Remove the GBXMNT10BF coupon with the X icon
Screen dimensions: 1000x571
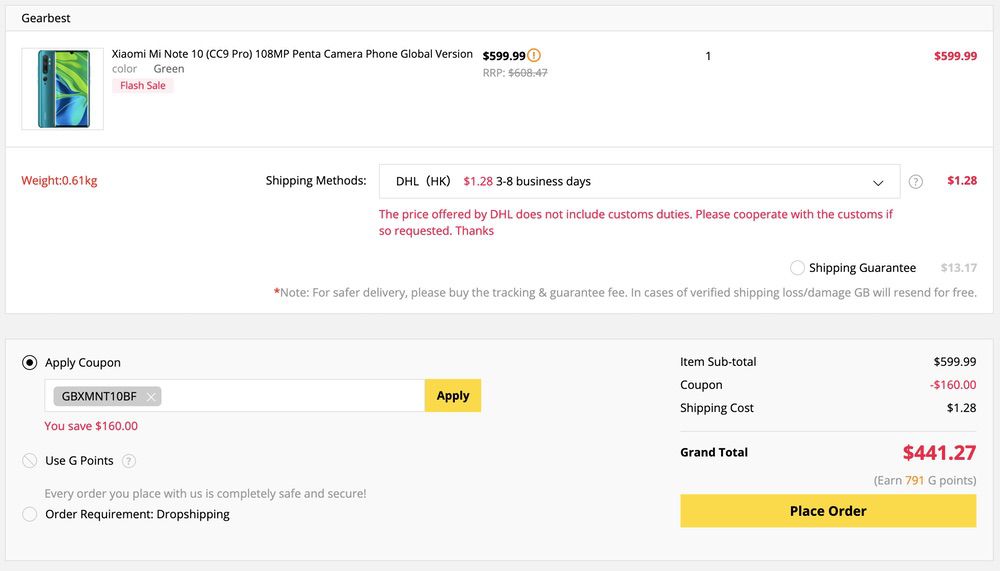coord(151,397)
